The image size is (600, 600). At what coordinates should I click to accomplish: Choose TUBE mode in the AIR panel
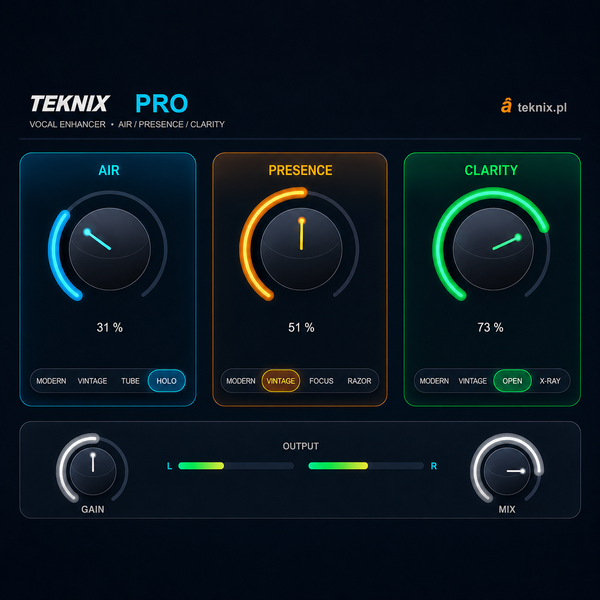pos(130,381)
